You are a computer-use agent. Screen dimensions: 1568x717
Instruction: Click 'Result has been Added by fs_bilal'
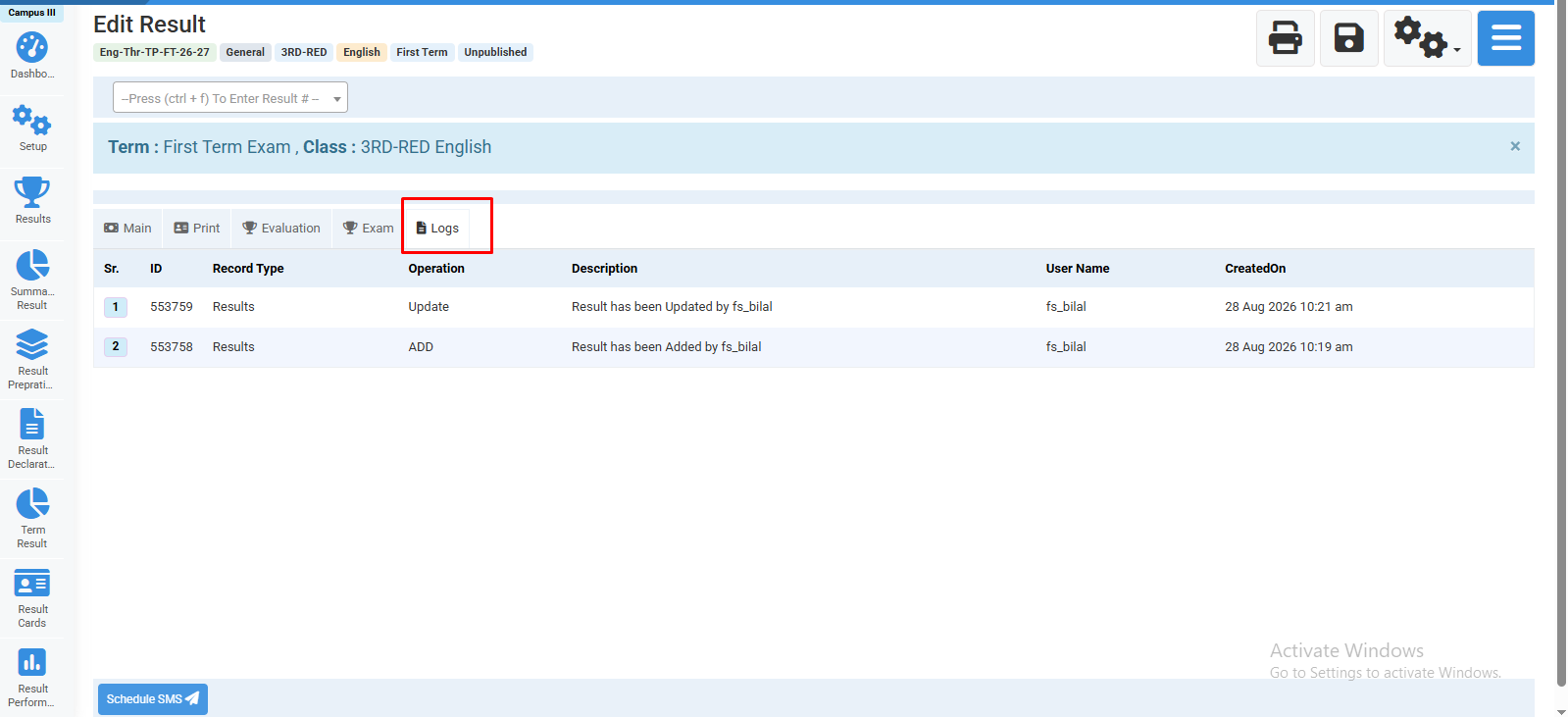coord(667,347)
